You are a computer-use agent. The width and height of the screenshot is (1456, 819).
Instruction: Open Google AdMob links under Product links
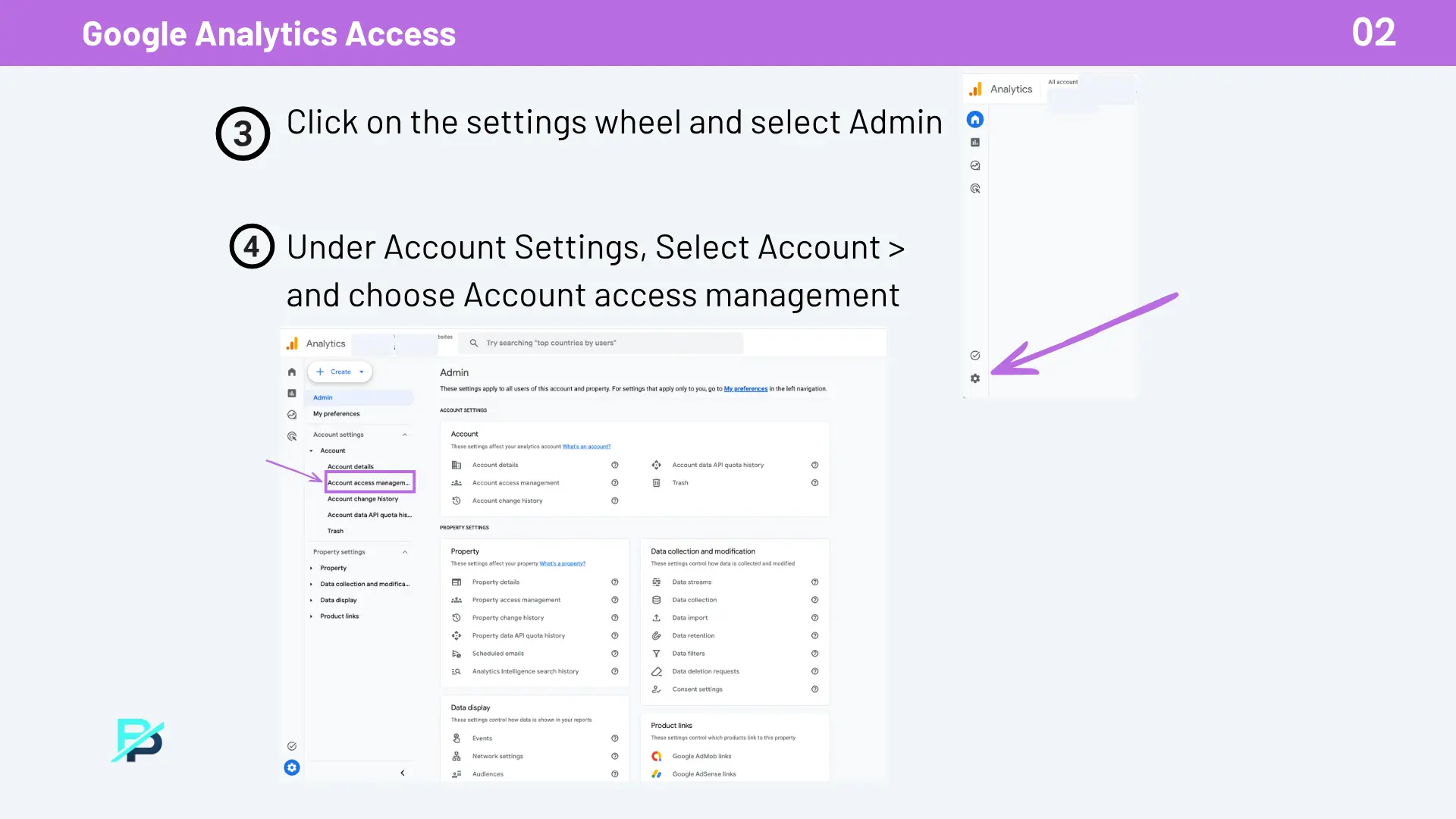click(701, 756)
